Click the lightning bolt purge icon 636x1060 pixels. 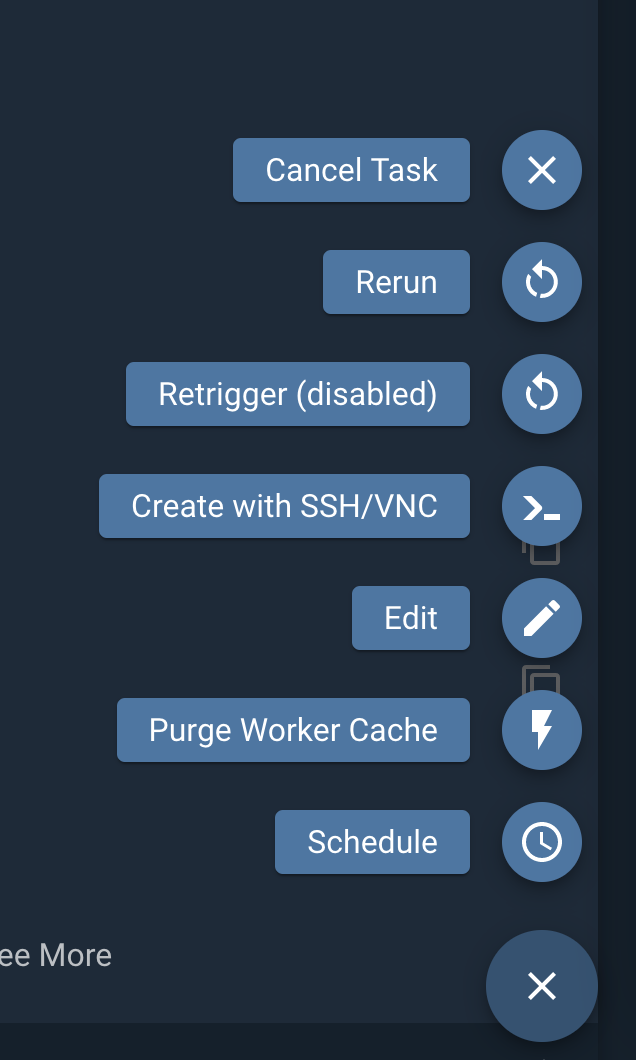541,730
